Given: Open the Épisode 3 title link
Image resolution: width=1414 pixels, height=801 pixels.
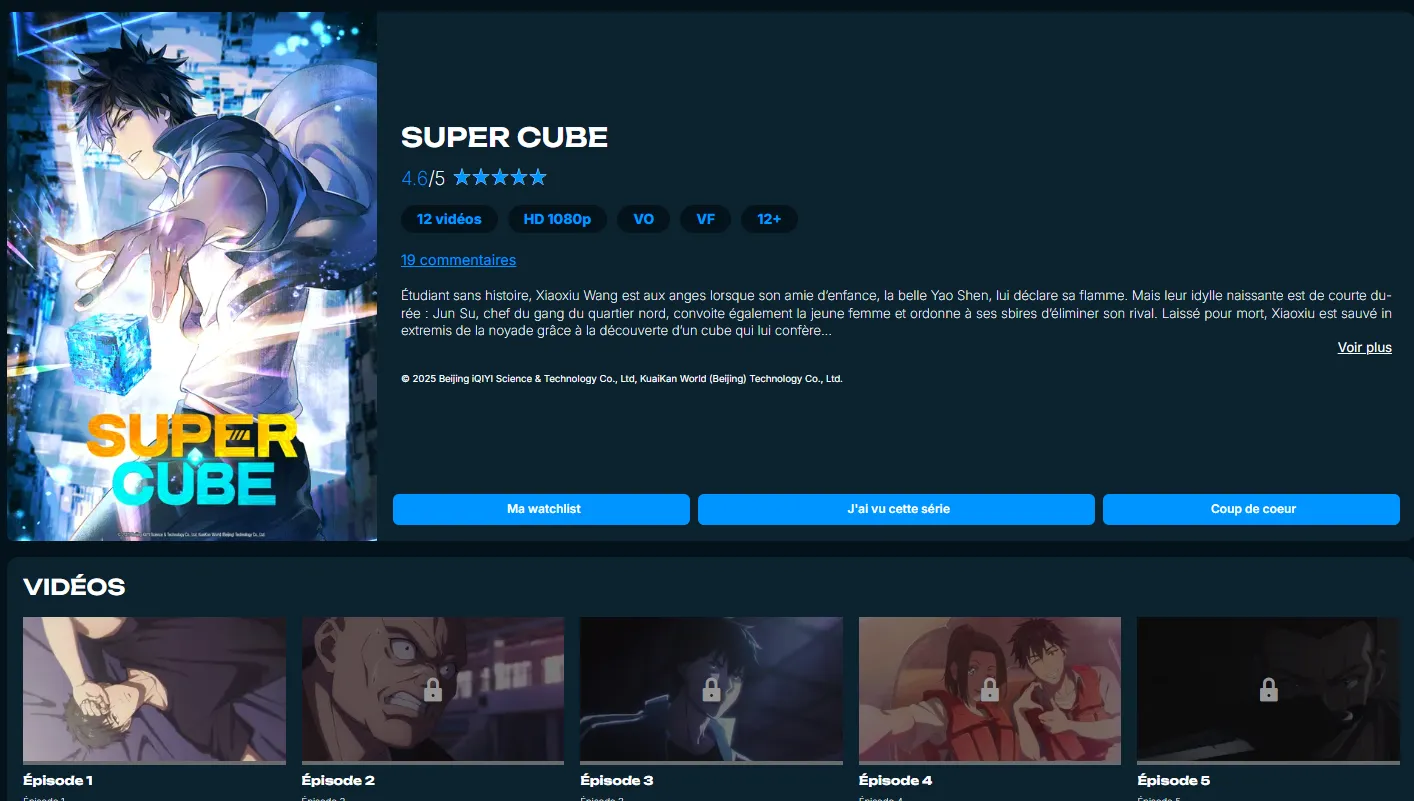Looking at the screenshot, I should point(617,780).
